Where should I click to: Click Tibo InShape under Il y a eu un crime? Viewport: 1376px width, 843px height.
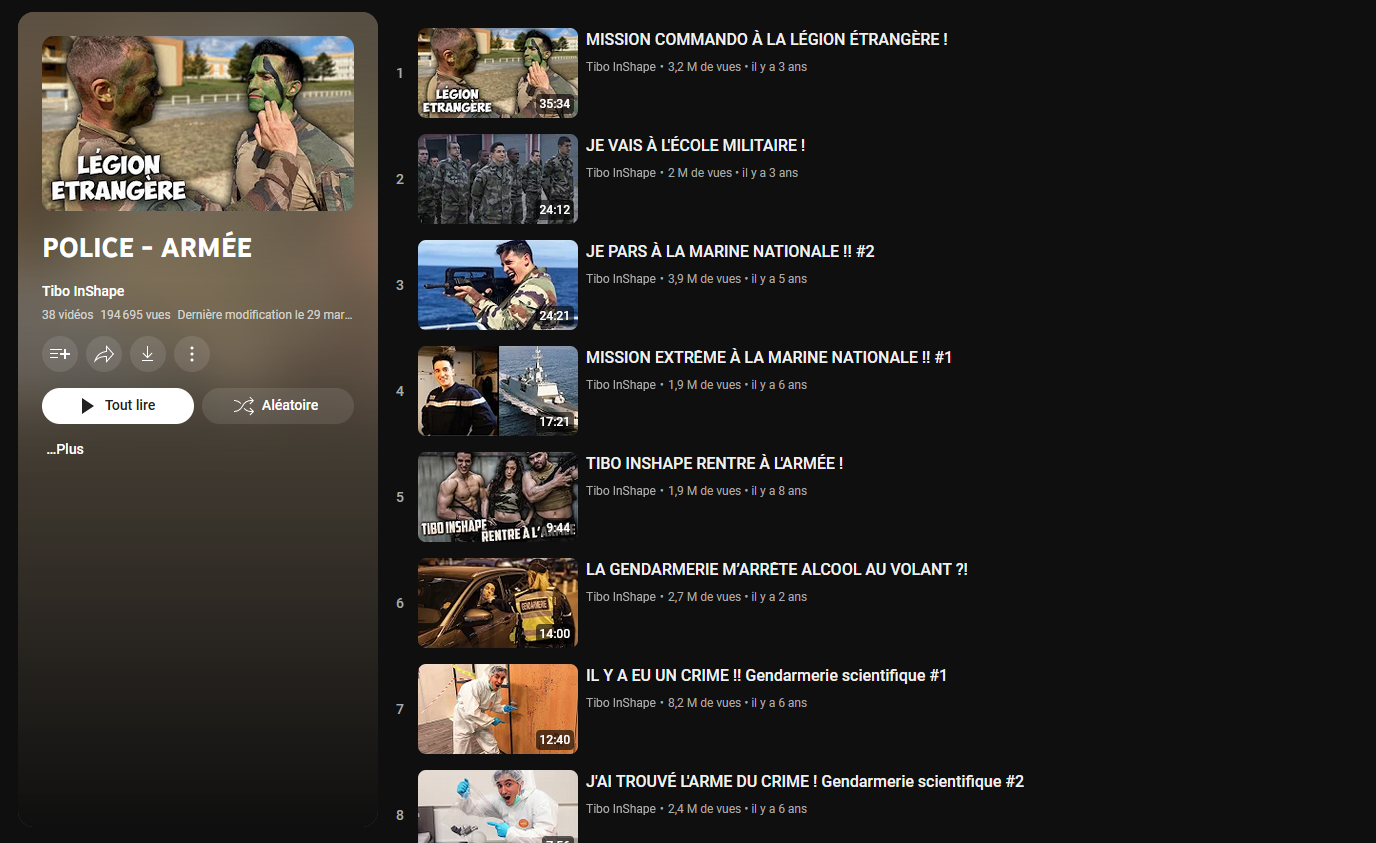click(621, 703)
